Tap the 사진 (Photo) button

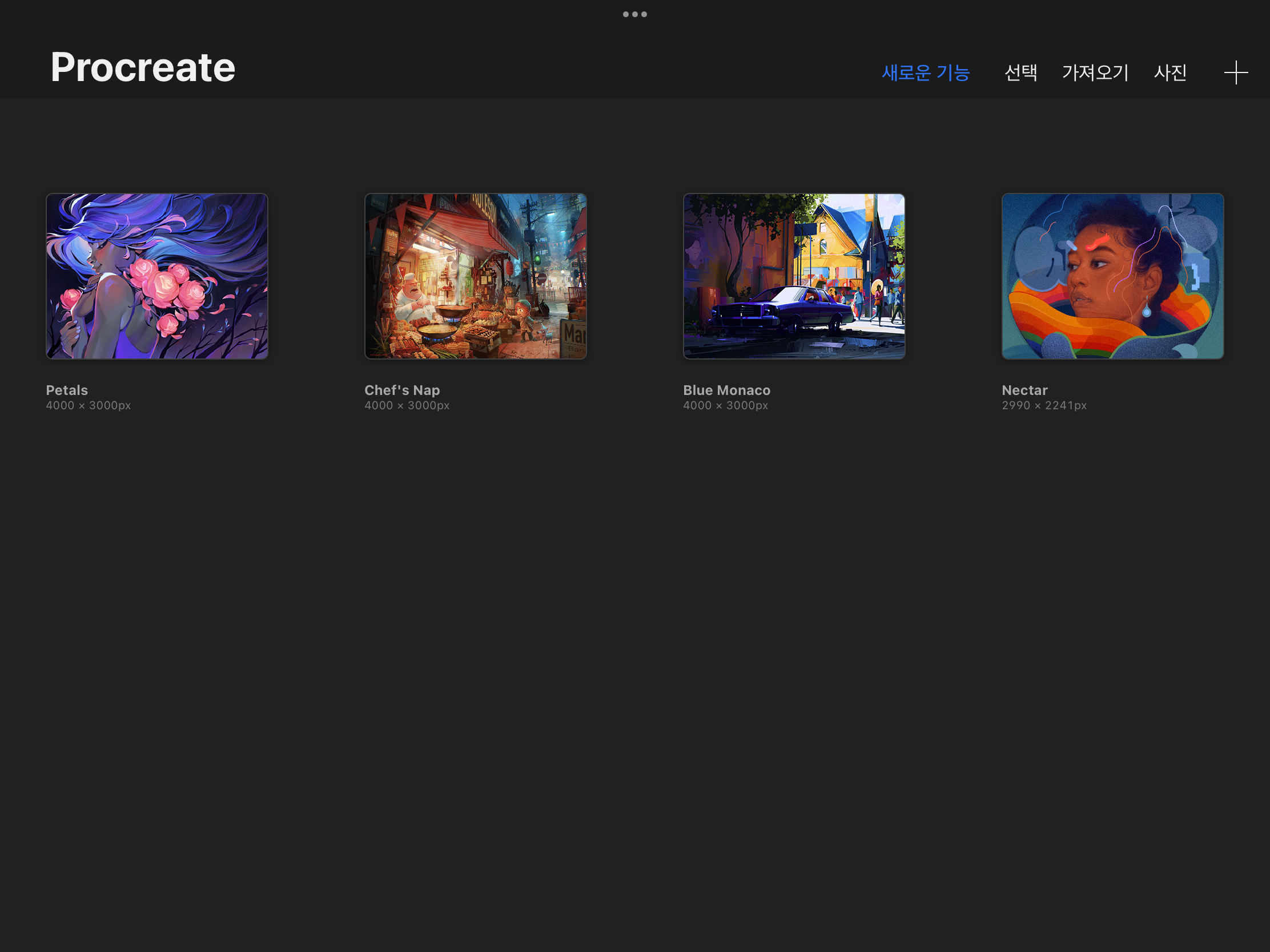click(1170, 73)
